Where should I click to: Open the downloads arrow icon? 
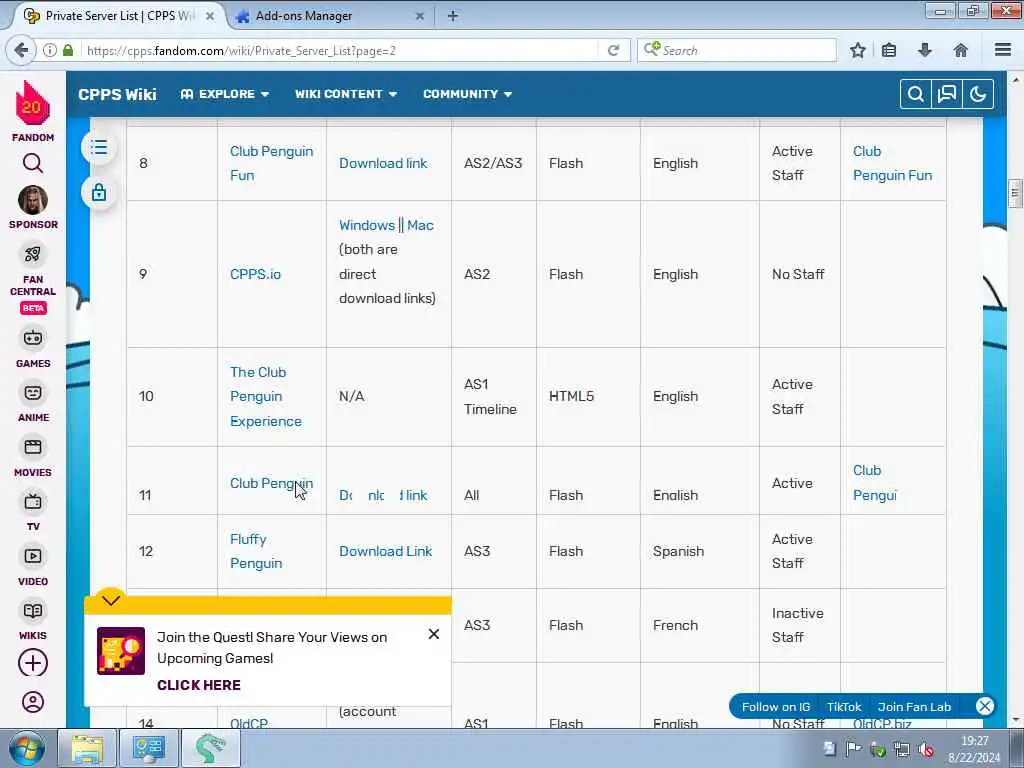click(925, 50)
